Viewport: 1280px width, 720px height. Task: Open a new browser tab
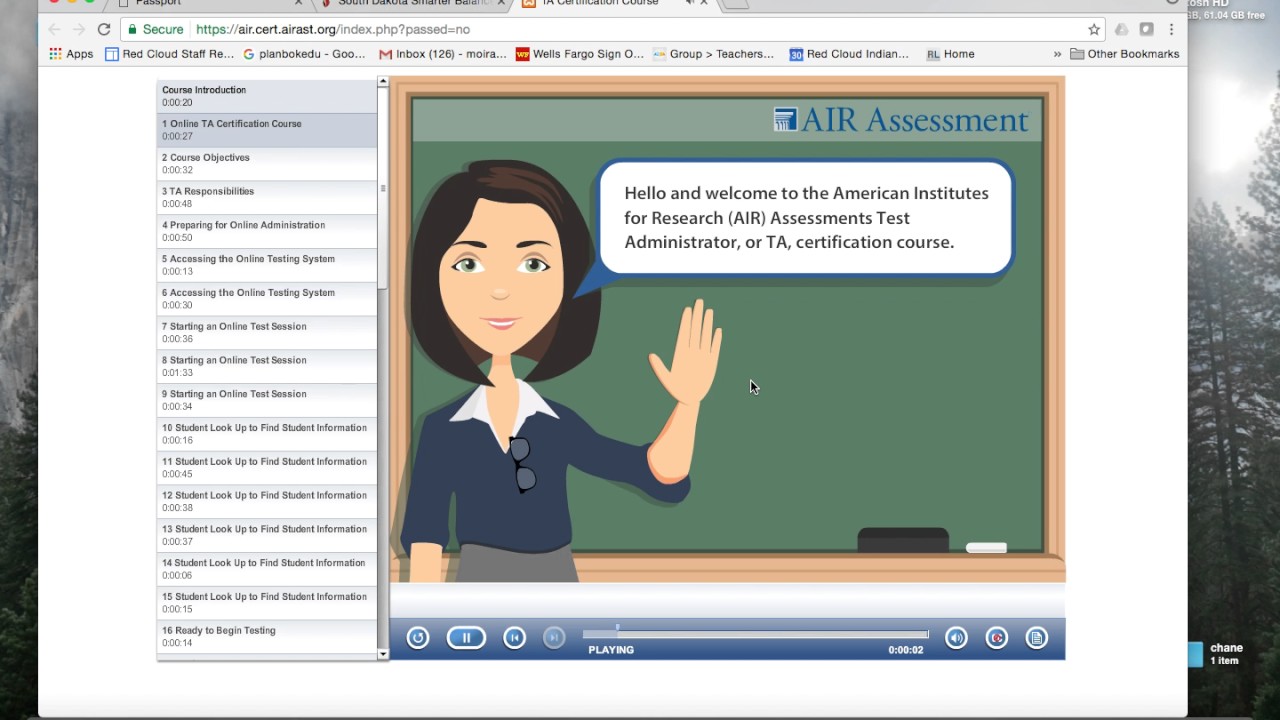[735, 4]
